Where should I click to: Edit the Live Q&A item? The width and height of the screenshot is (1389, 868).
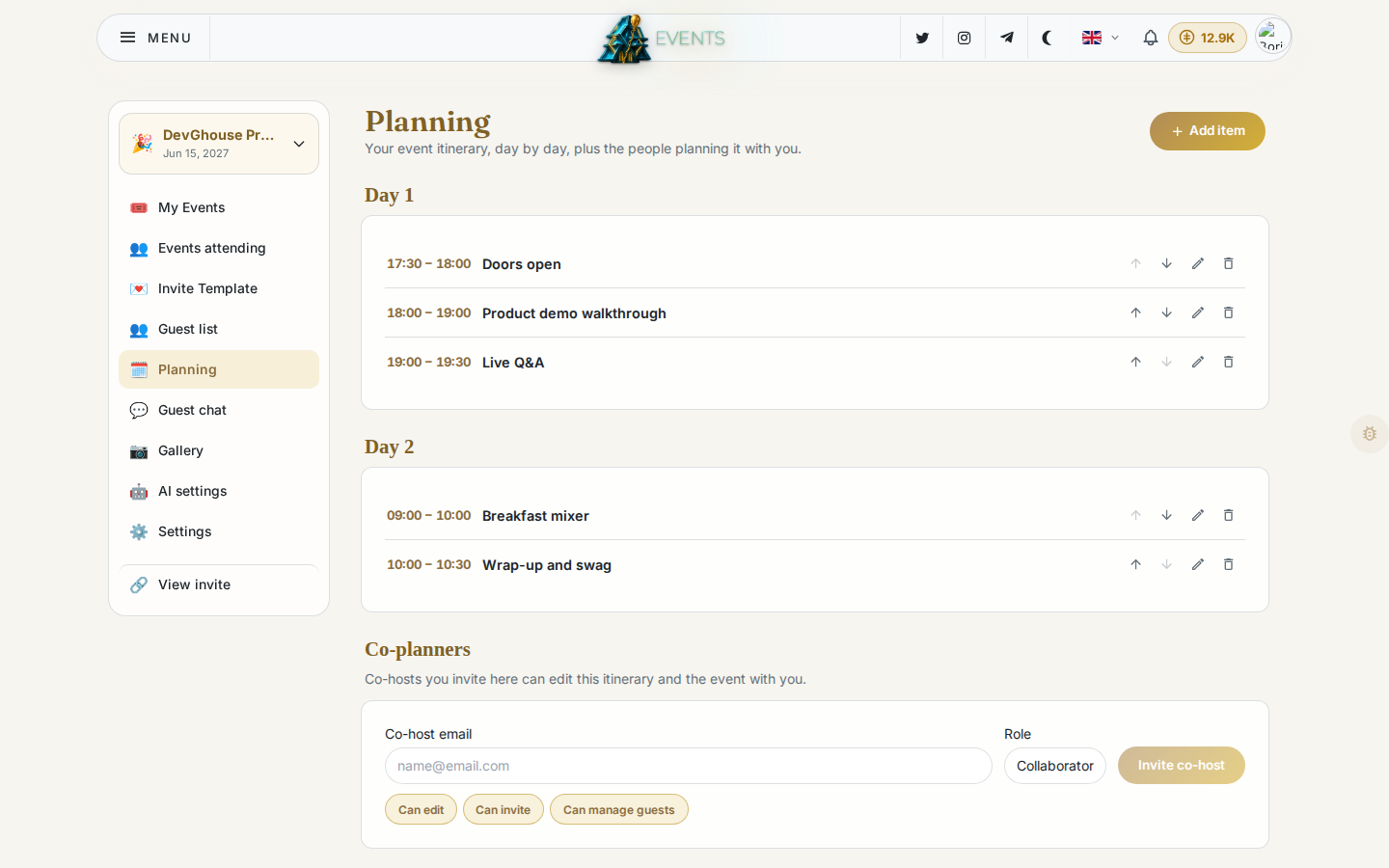click(1197, 362)
